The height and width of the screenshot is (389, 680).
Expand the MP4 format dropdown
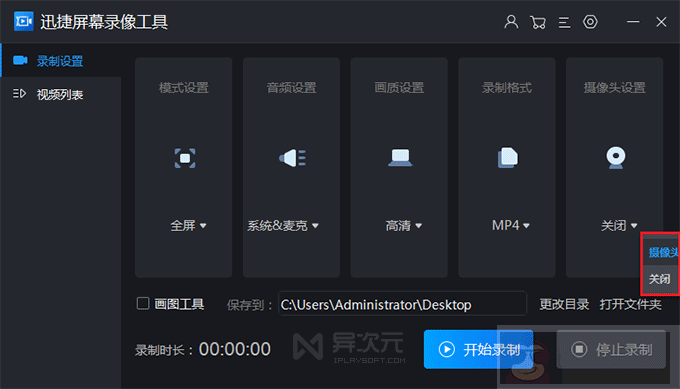[510, 226]
